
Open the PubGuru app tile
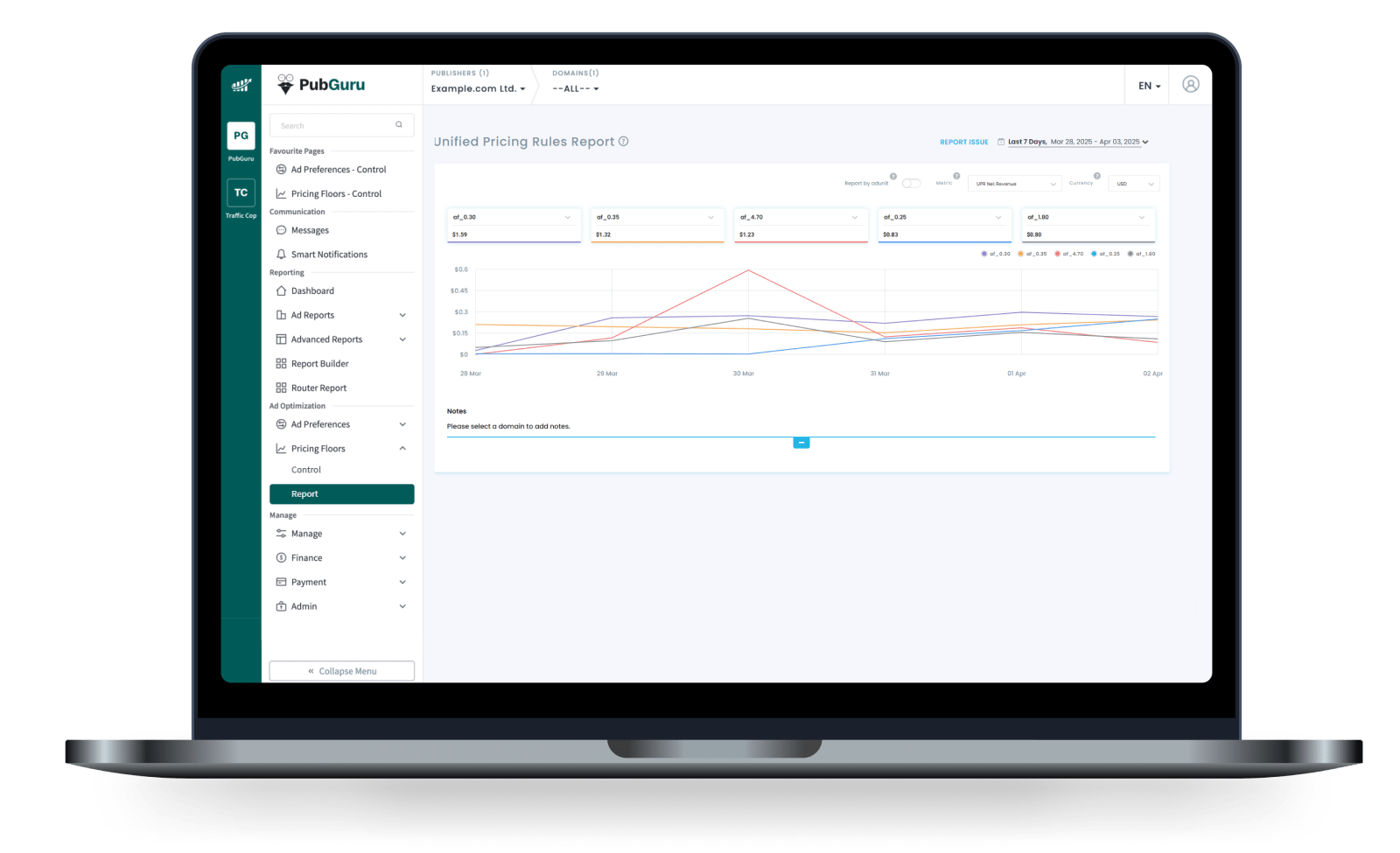coord(241,136)
